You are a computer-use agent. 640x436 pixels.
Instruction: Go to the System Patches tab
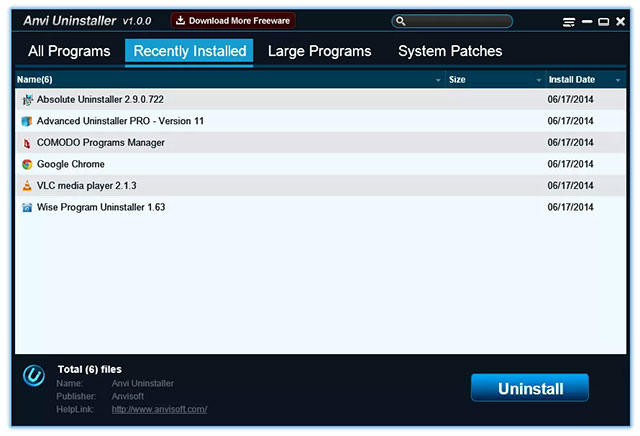coord(450,51)
